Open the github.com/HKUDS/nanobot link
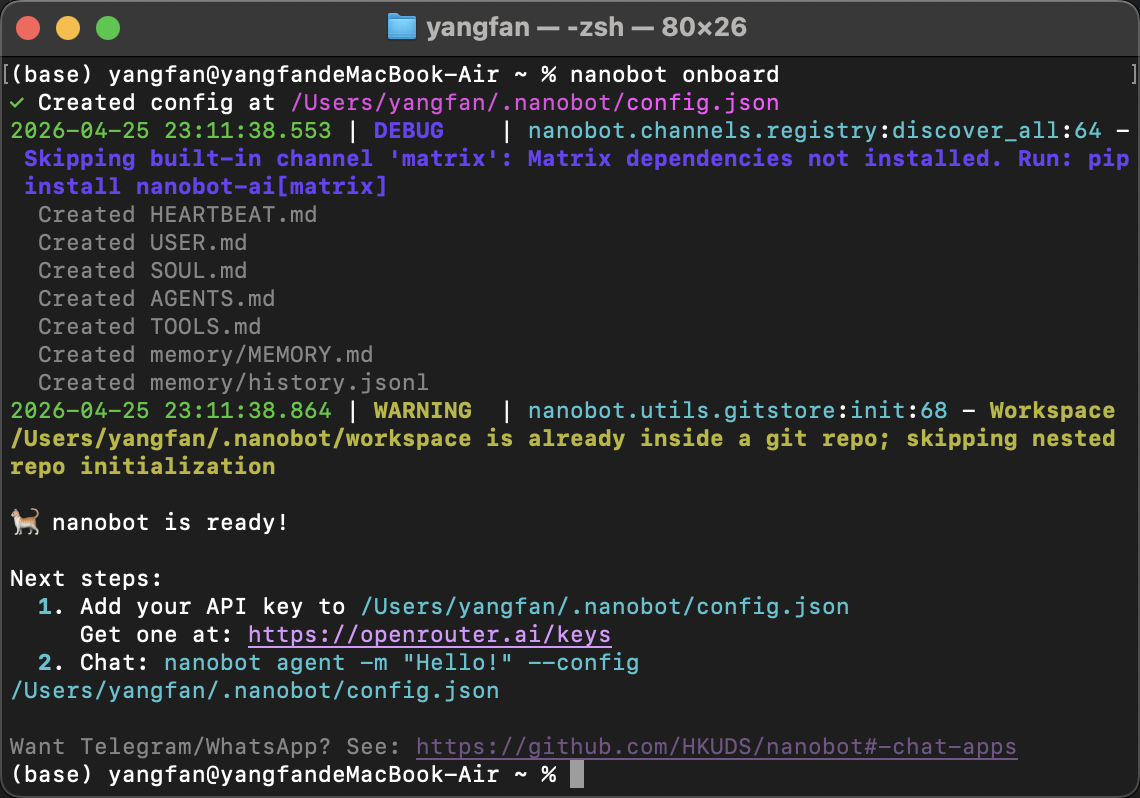Viewport: 1140px width, 798px height. tap(716, 746)
